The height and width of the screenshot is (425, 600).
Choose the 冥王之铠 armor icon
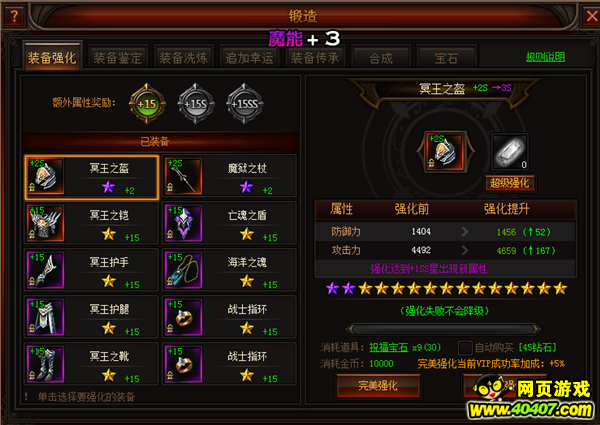click(x=46, y=223)
